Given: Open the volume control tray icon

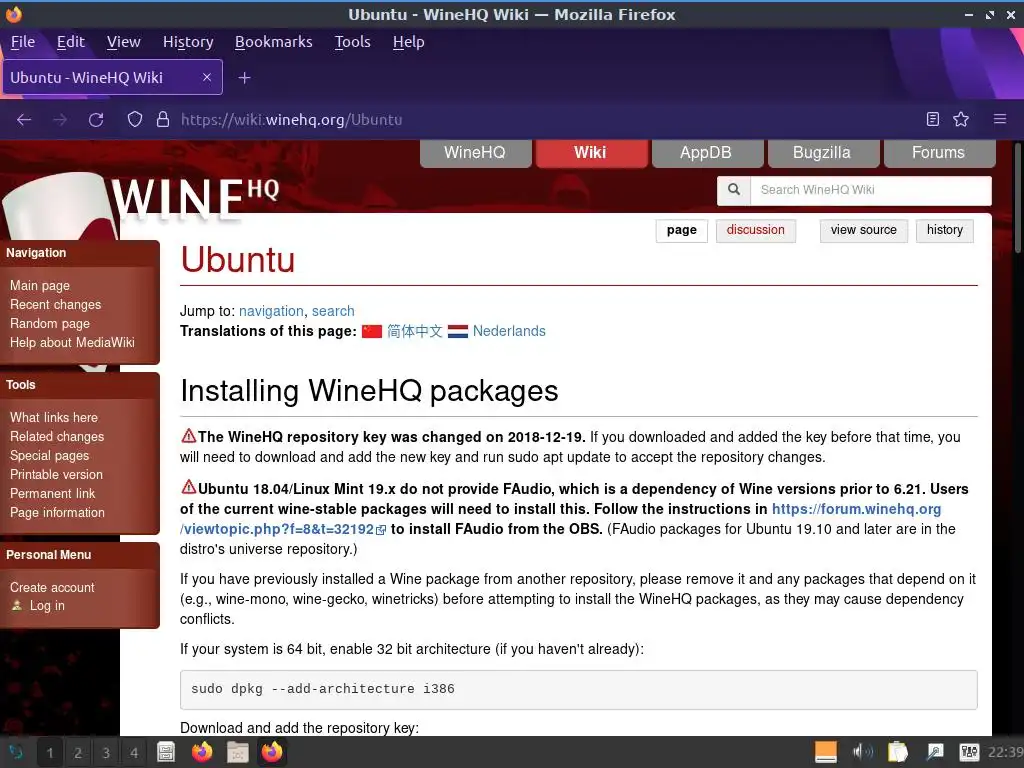Looking at the screenshot, I should pos(863,752).
